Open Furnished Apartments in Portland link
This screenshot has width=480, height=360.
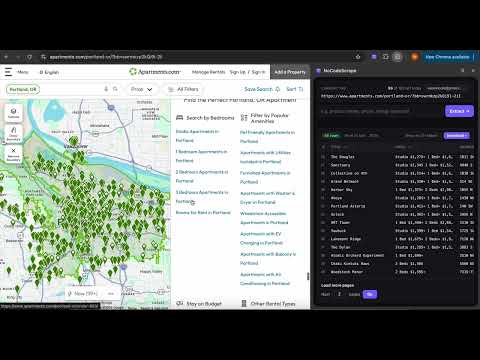point(265,177)
